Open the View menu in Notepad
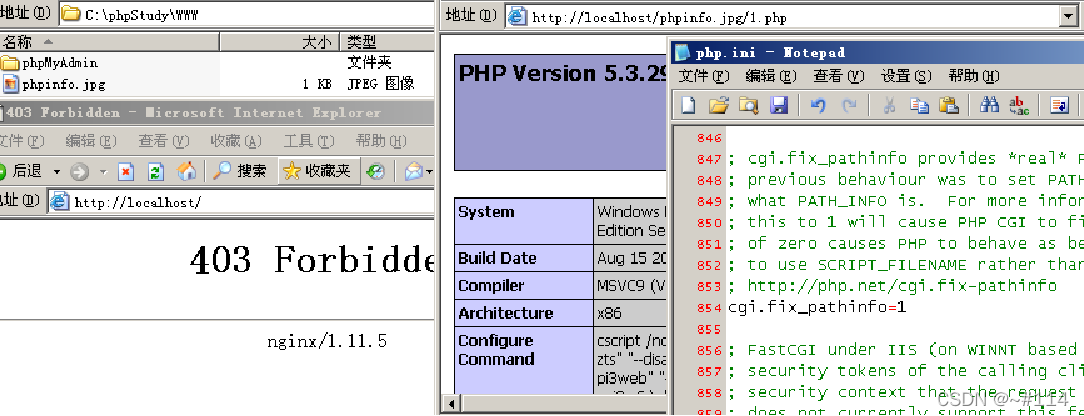The width and height of the screenshot is (1084, 416). tap(839, 76)
